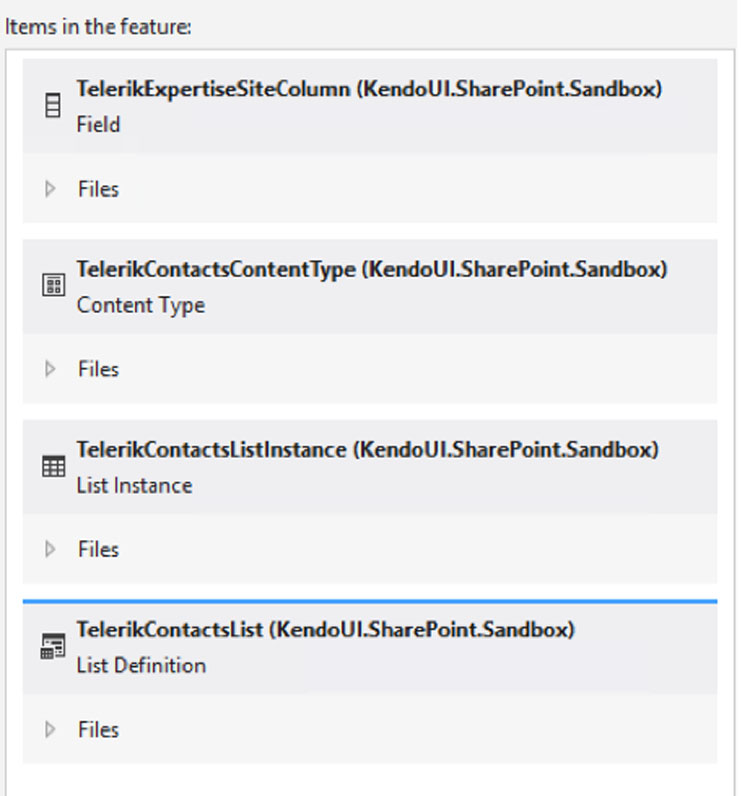
Task: Click the List Definition icon beside TelerikContactsList
Action: coord(53,646)
